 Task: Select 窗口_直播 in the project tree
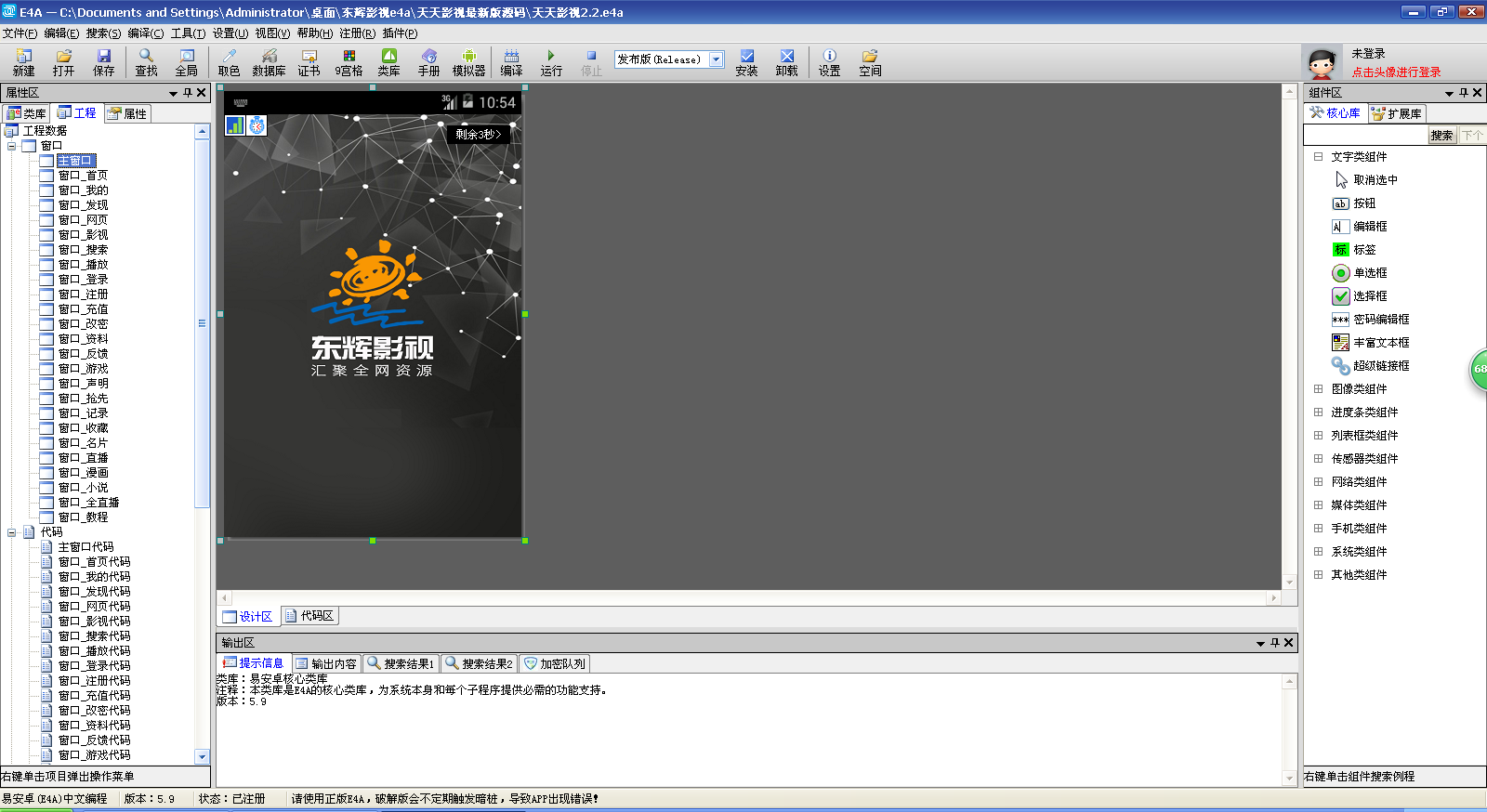coord(83,458)
